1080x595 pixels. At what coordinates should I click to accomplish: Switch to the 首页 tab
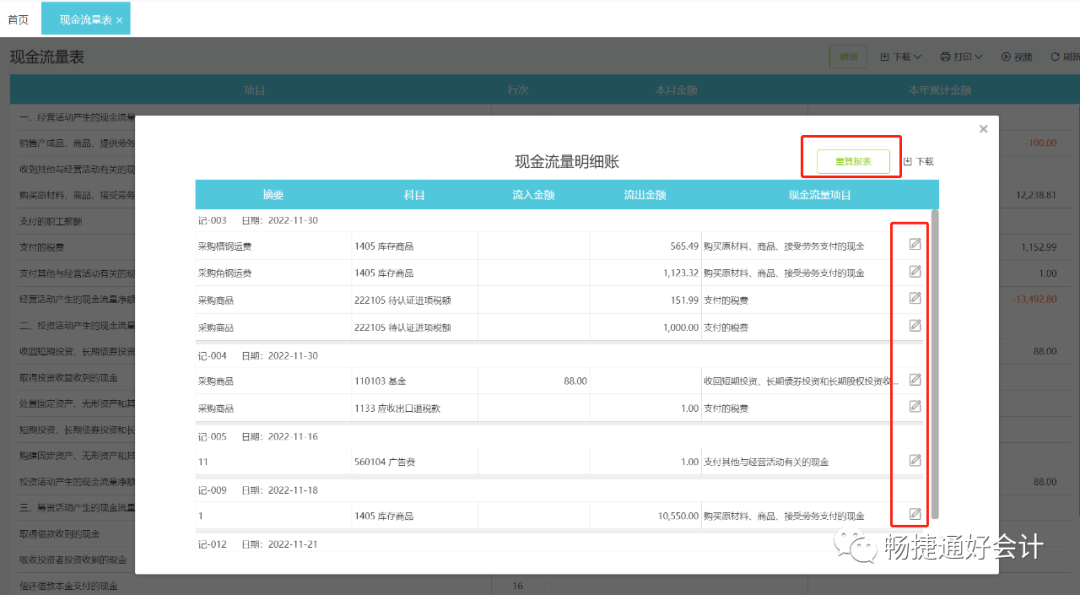19,19
